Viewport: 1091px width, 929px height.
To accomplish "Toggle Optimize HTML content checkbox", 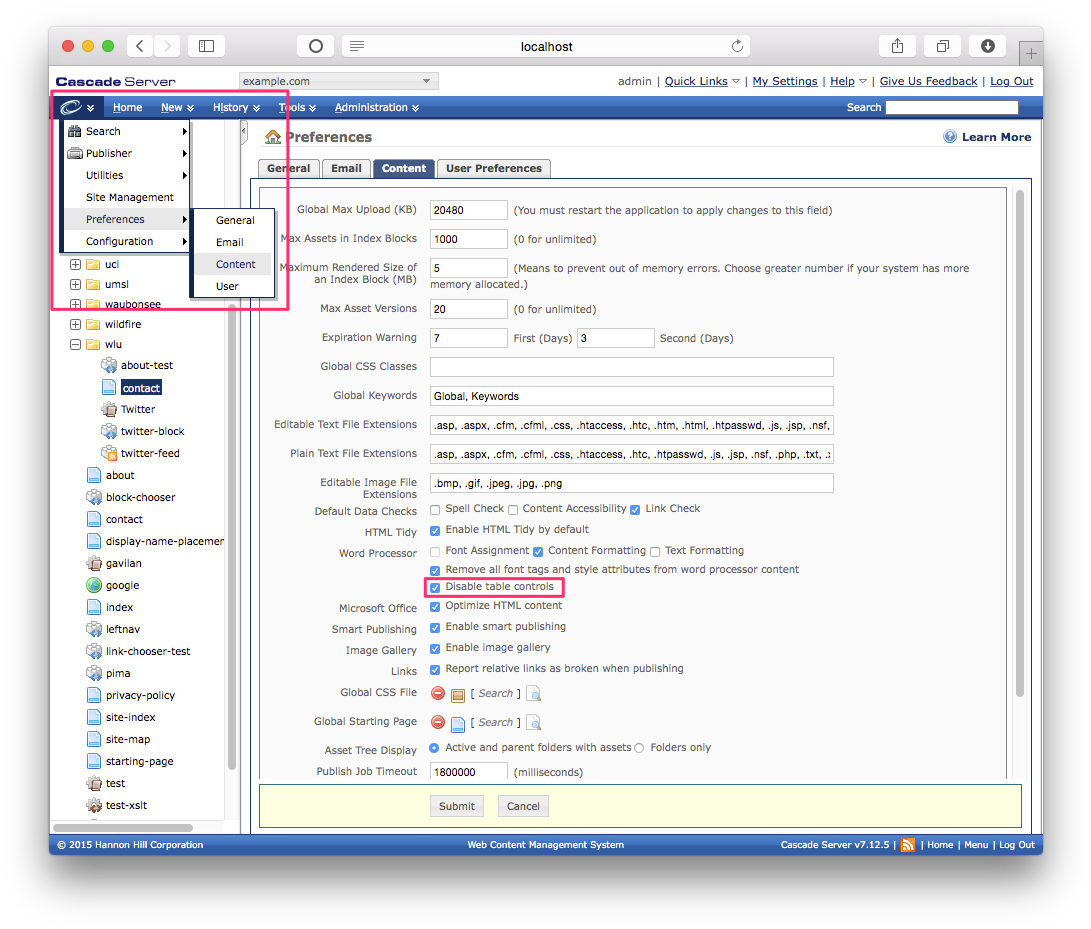I will tap(435, 606).
